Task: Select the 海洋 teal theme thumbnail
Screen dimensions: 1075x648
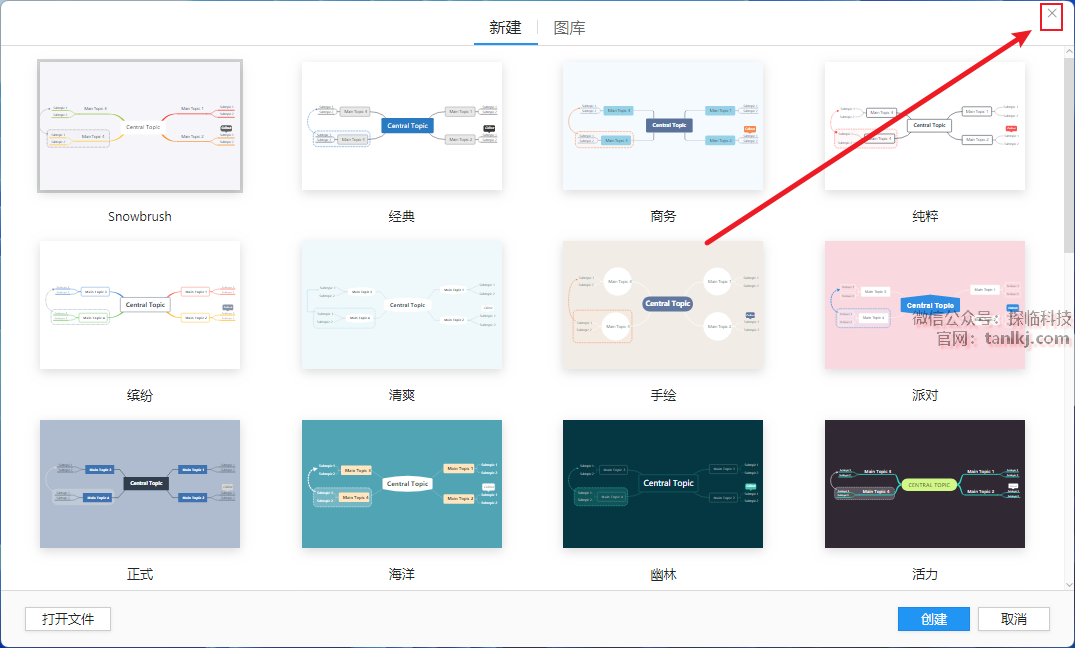Action: pyautogui.click(x=402, y=484)
